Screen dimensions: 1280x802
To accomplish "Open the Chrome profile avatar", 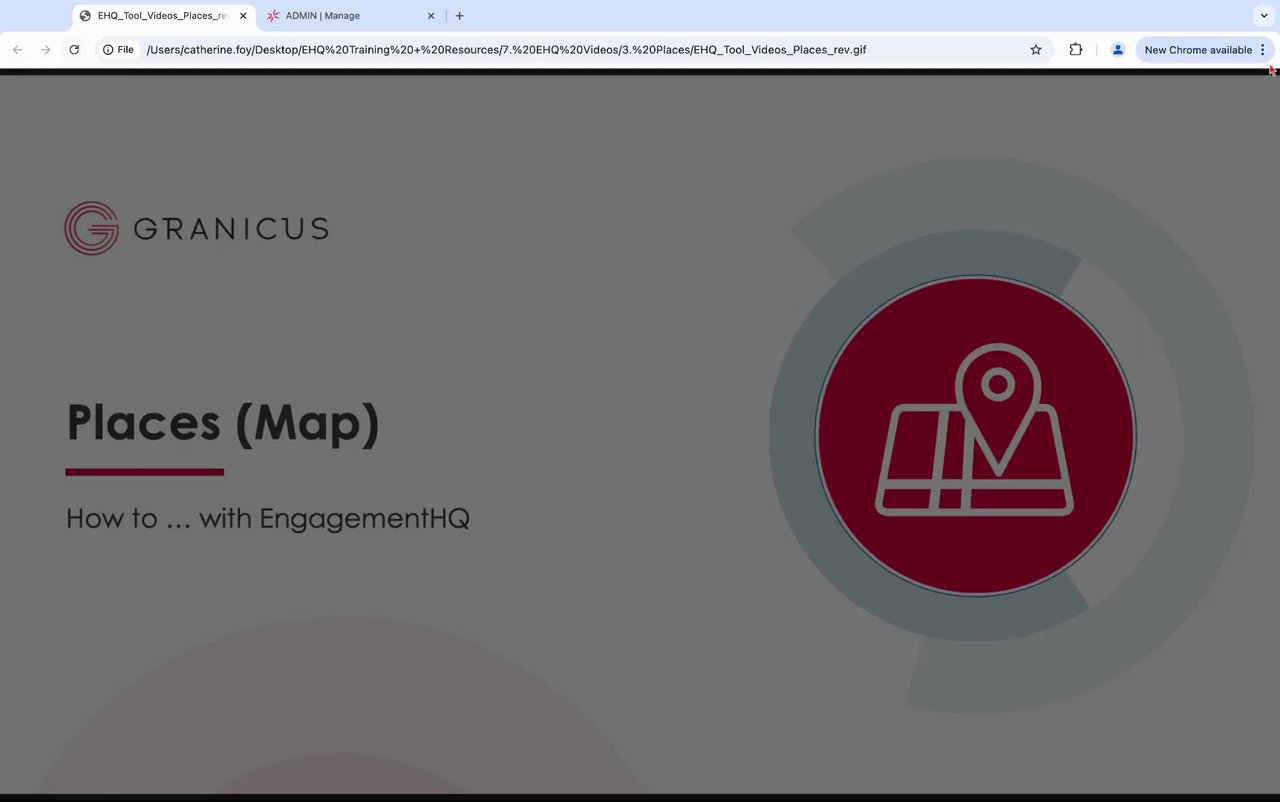I will click(x=1118, y=49).
